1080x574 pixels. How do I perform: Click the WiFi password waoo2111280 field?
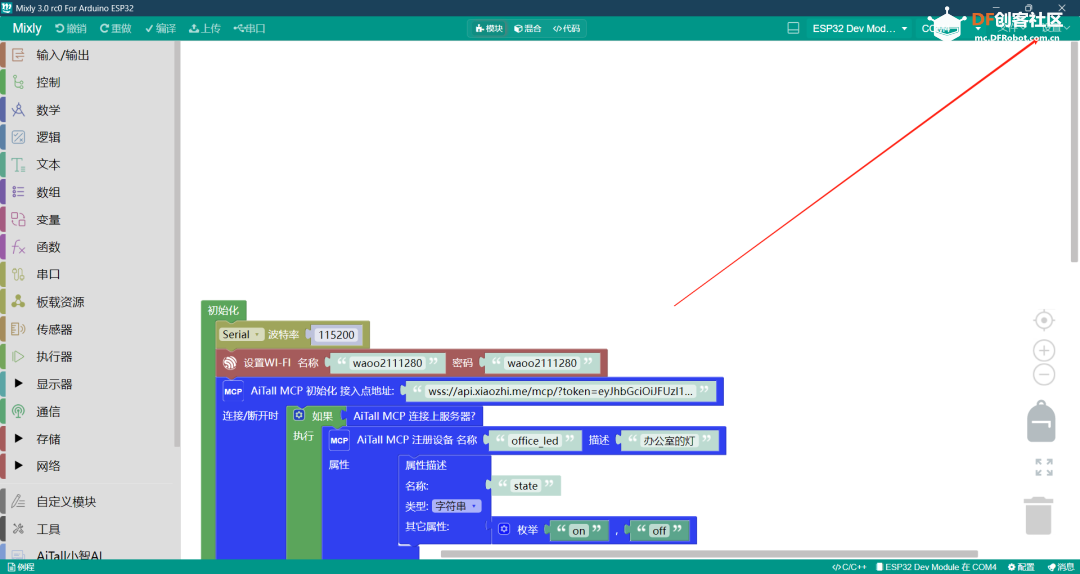pos(541,362)
